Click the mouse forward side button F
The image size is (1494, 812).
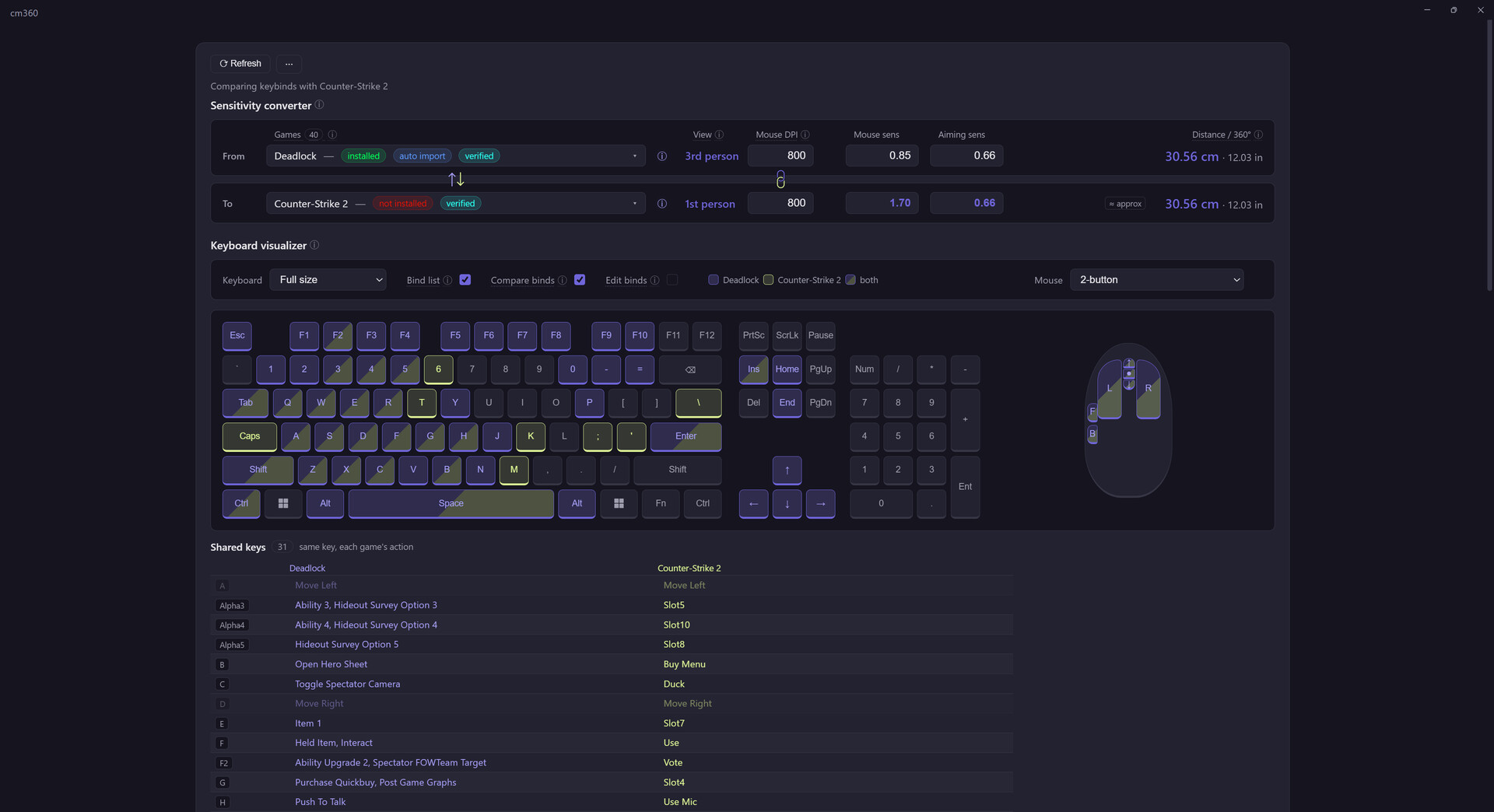point(1092,411)
